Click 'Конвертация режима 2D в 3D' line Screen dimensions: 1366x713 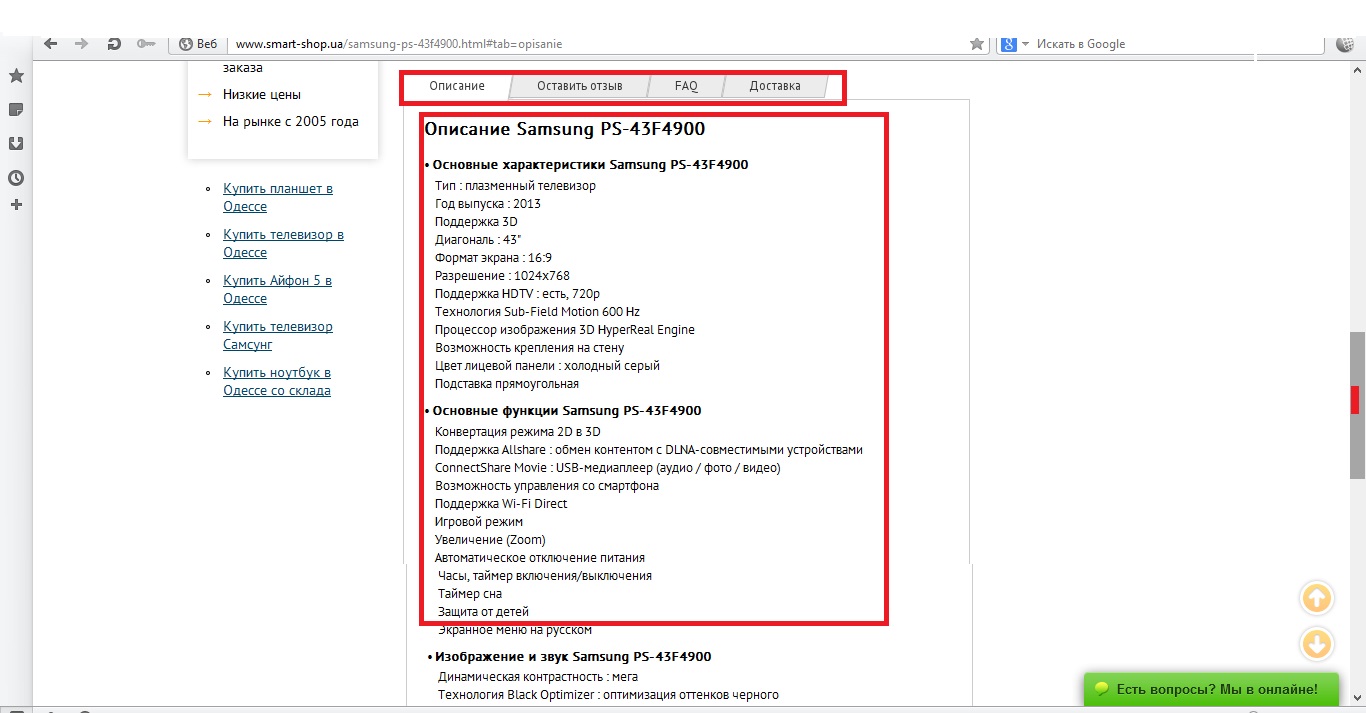[x=518, y=432]
